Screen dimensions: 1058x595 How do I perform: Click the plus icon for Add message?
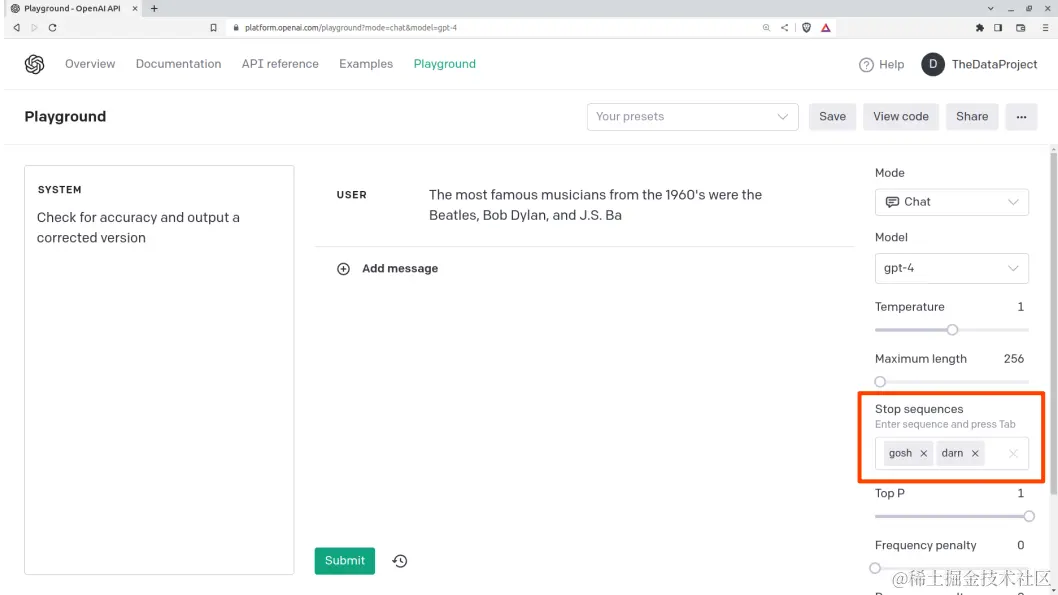343,269
